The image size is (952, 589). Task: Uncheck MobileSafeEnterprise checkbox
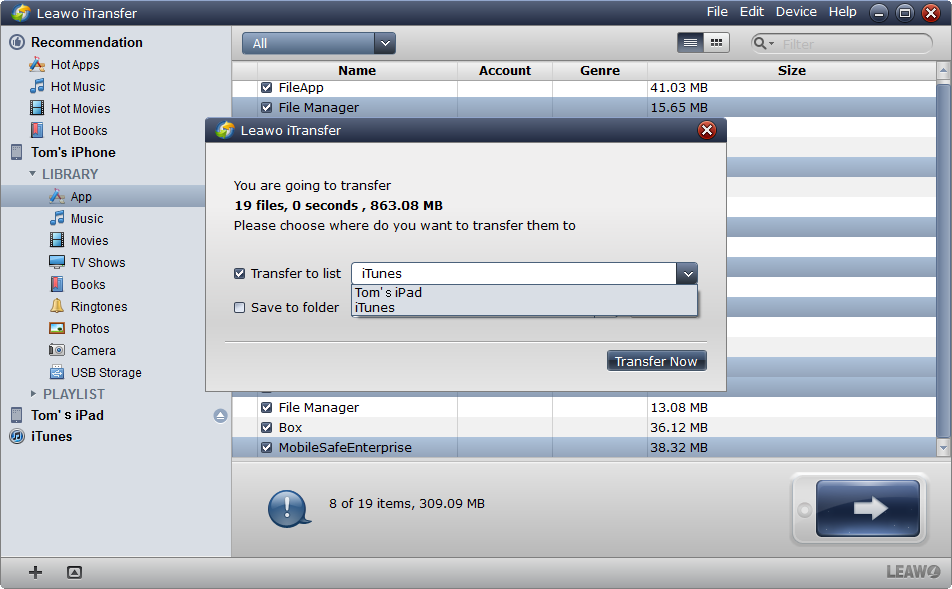266,448
